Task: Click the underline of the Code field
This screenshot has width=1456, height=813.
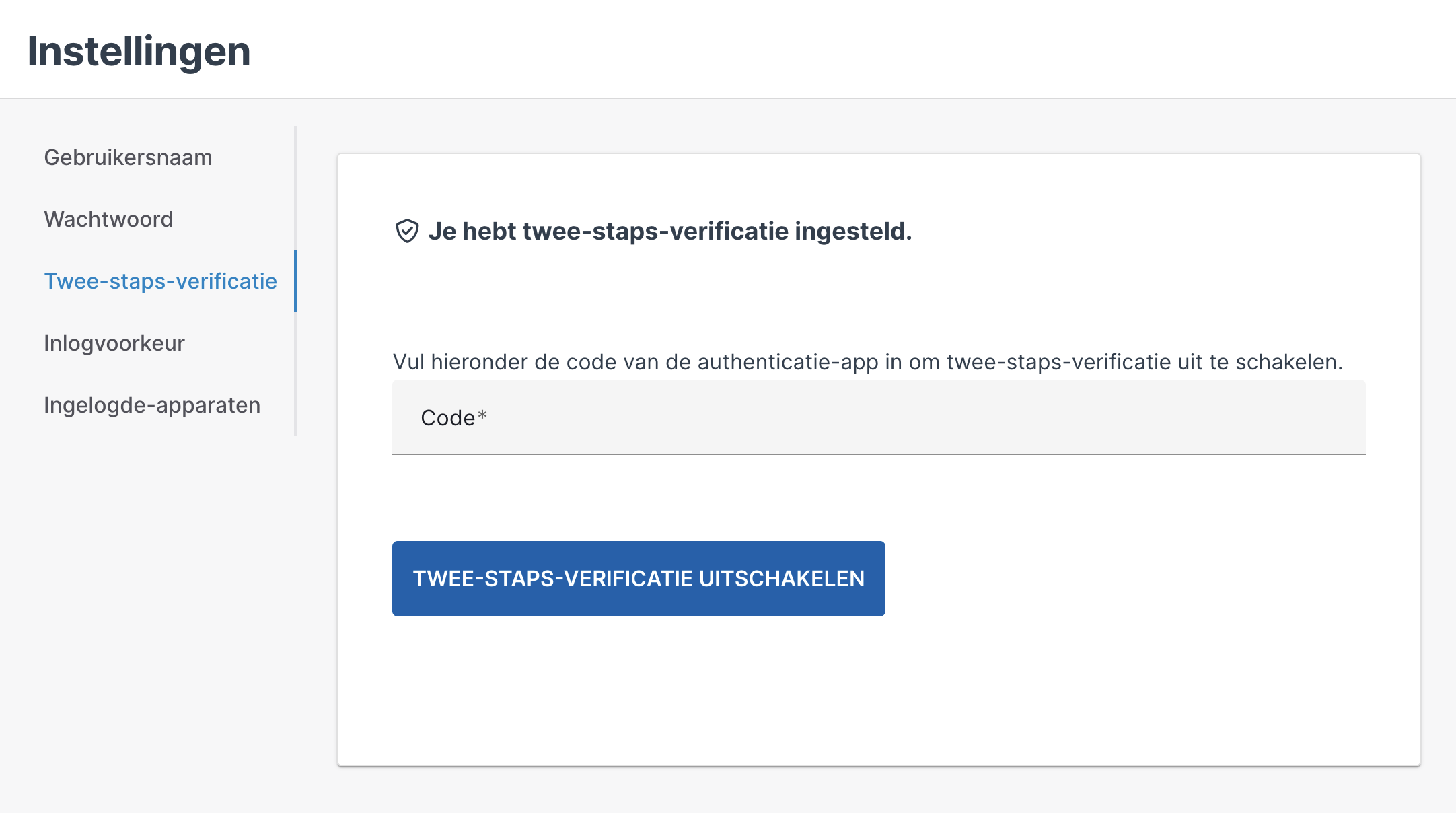Action: tap(879, 454)
